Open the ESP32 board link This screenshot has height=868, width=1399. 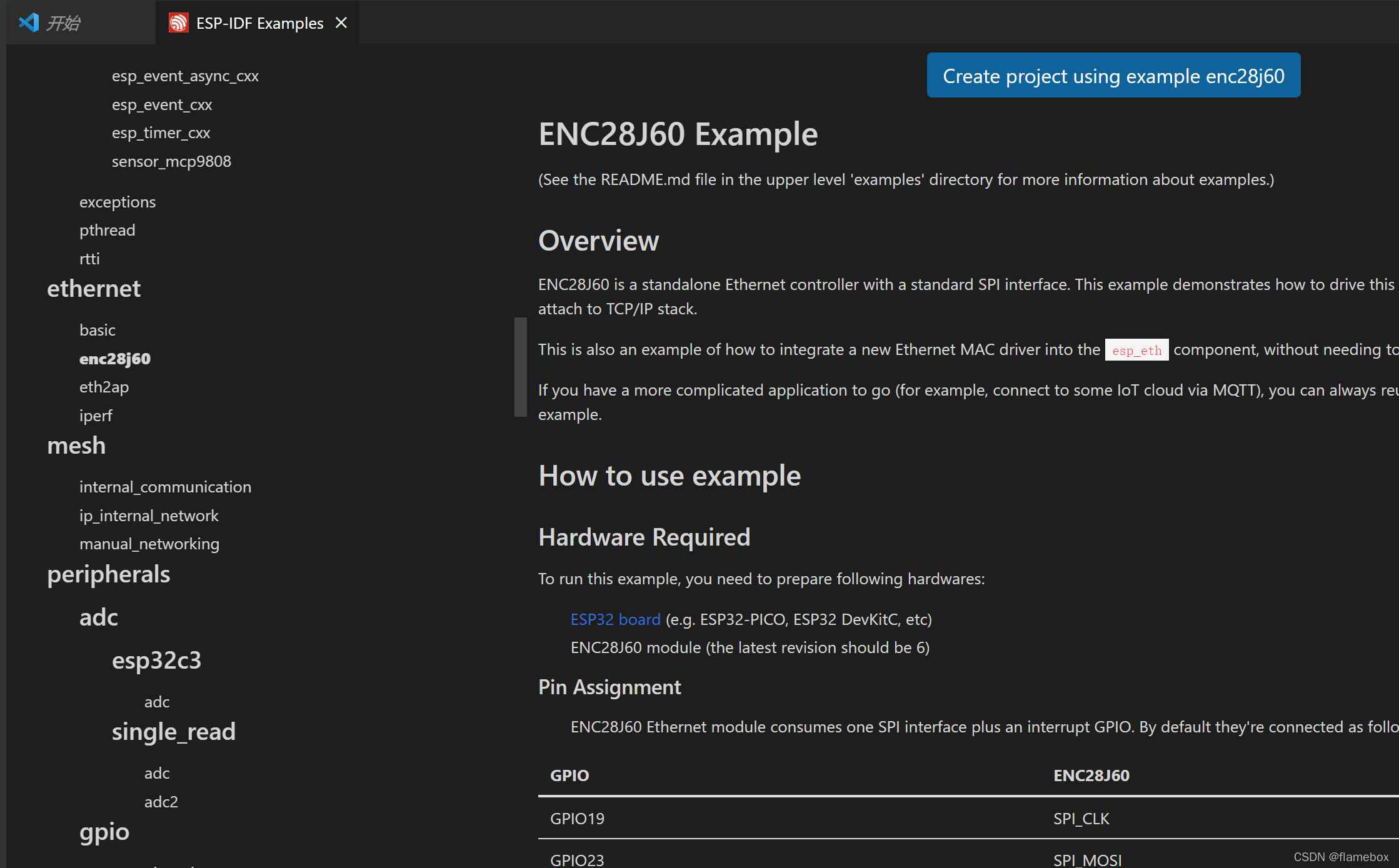(x=615, y=619)
